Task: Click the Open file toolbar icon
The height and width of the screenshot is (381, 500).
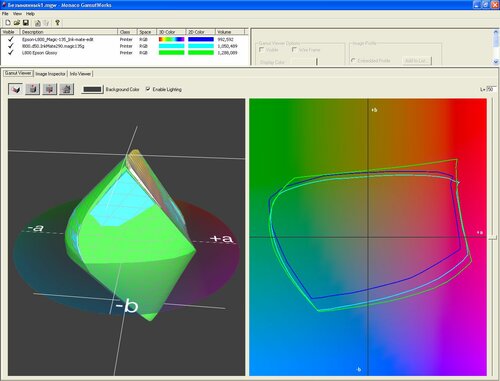Action: 17,23
